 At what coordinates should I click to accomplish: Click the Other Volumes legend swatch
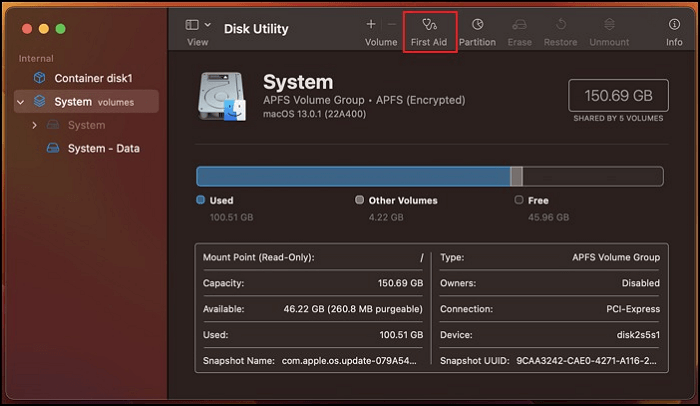point(359,200)
